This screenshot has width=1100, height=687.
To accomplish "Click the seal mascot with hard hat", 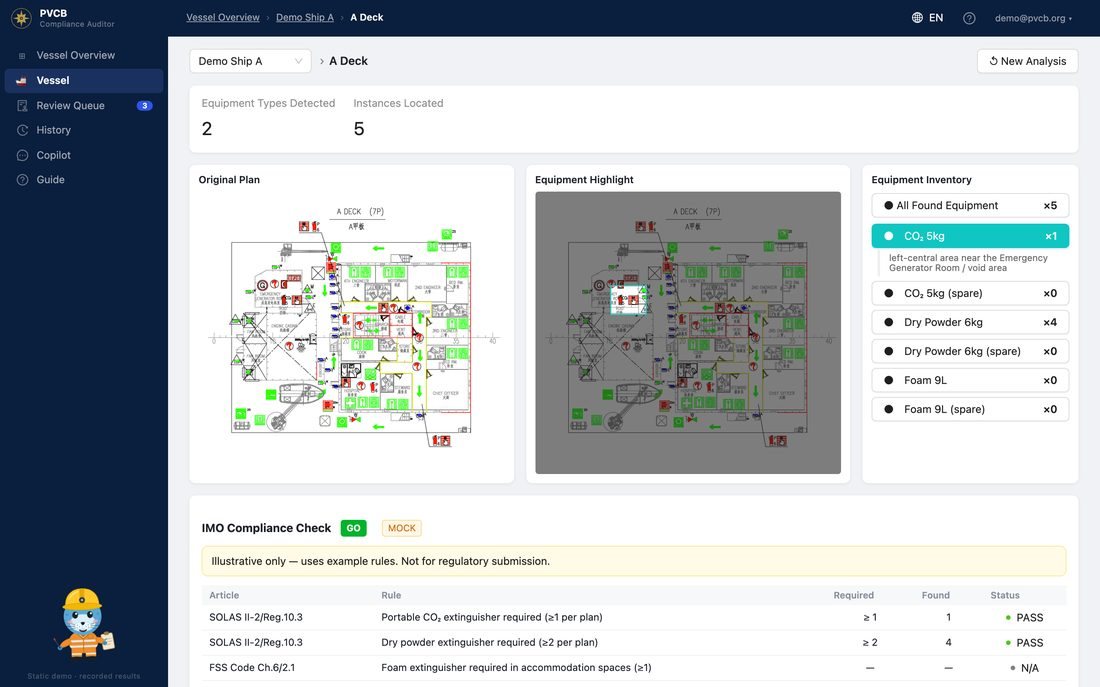I will [x=83, y=623].
